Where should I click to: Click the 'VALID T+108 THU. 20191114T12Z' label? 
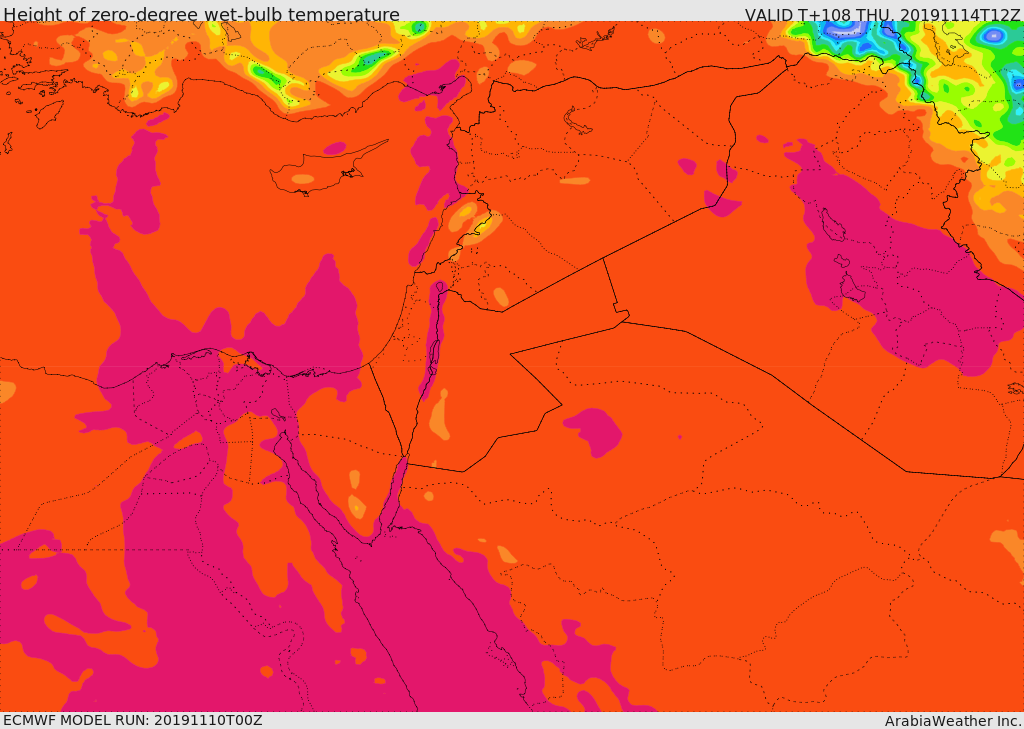[x=882, y=14]
